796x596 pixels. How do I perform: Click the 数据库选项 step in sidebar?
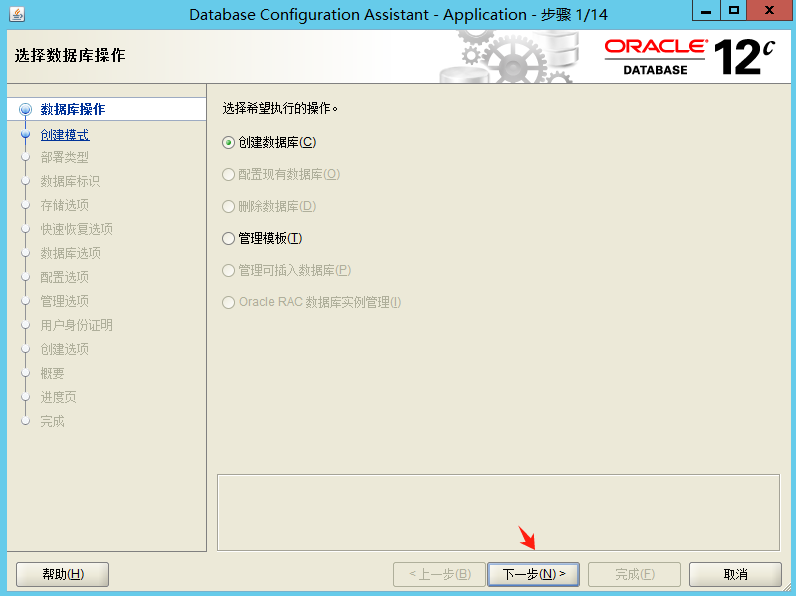point(71,253)
